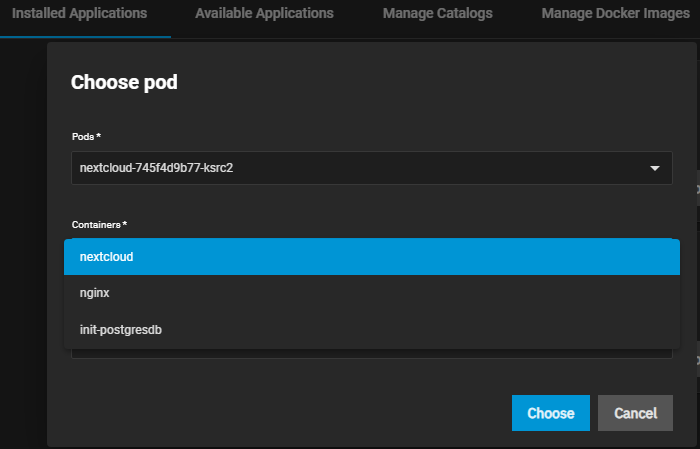Screen dimensions: 700x449
Task: Click the blue underline beneath Installed Applications
Action: (85, 37)
